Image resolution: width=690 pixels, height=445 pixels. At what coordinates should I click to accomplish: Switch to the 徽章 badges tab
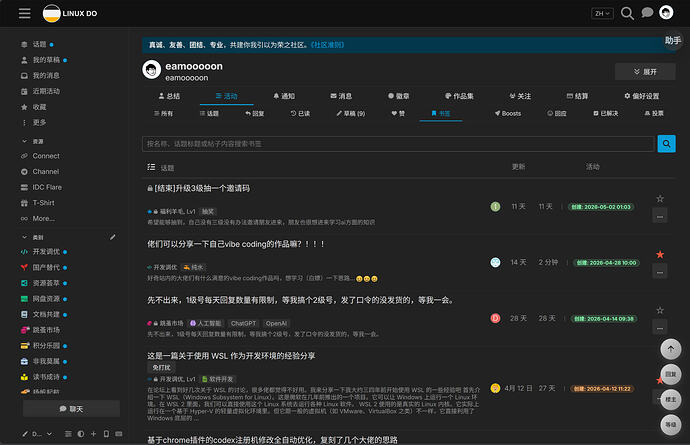[399, 96]
